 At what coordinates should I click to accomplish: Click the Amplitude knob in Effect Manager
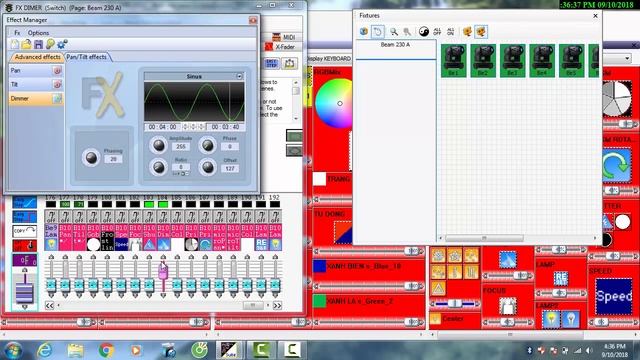159,145
